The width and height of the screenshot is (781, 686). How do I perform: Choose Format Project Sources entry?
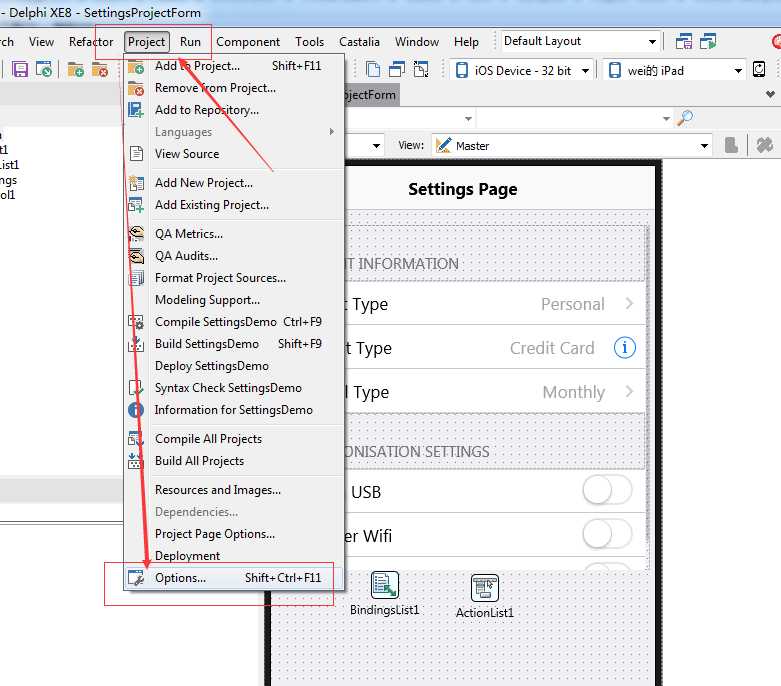click(x=234, y=277)
